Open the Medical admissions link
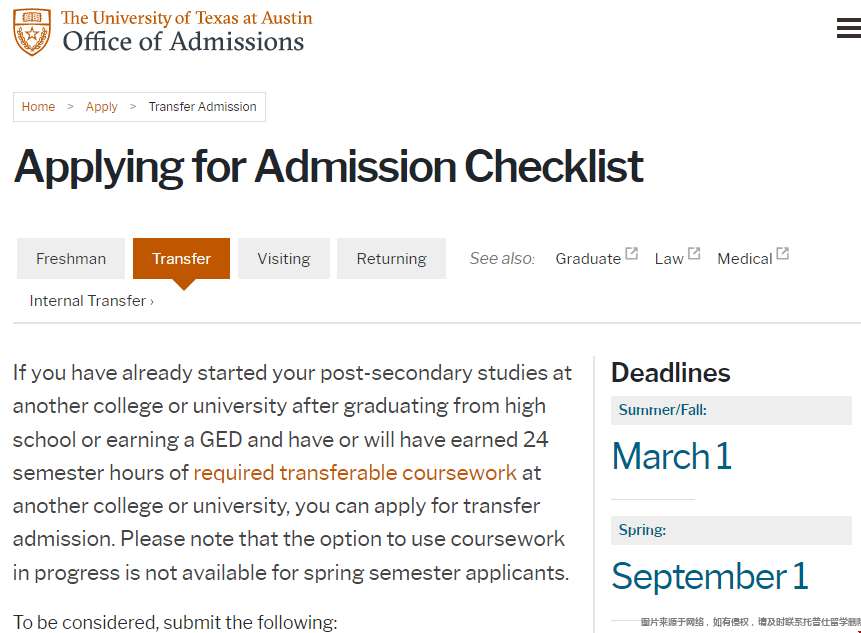 click(744, 258)
